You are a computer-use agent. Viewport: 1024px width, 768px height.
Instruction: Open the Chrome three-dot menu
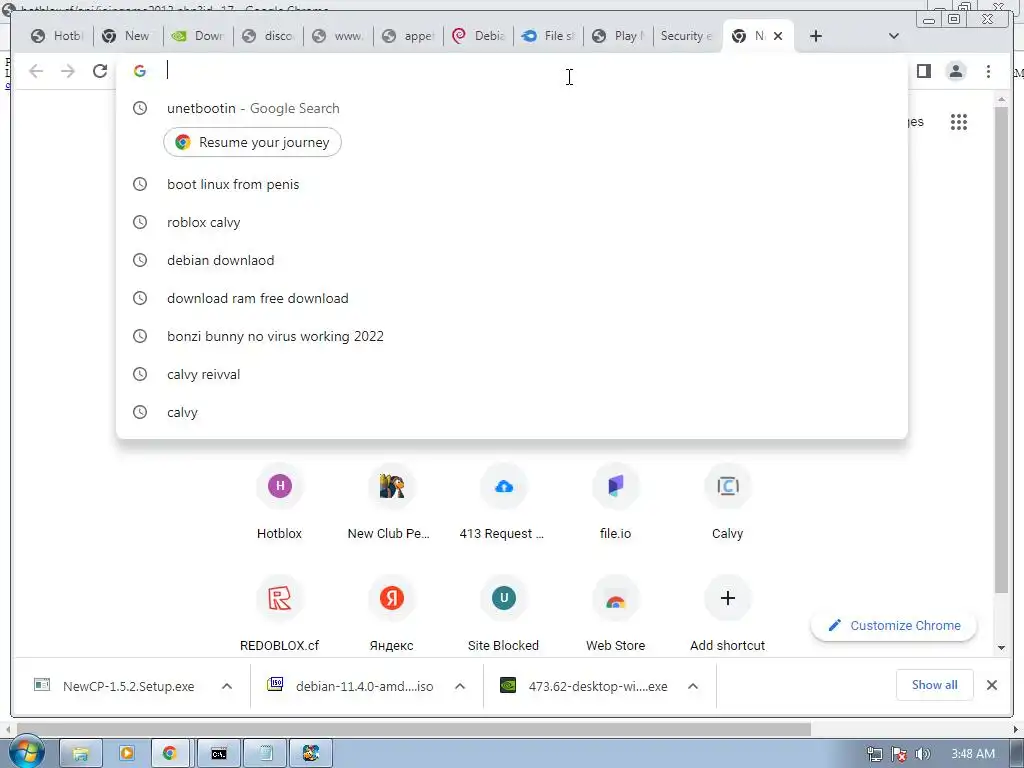988,71
